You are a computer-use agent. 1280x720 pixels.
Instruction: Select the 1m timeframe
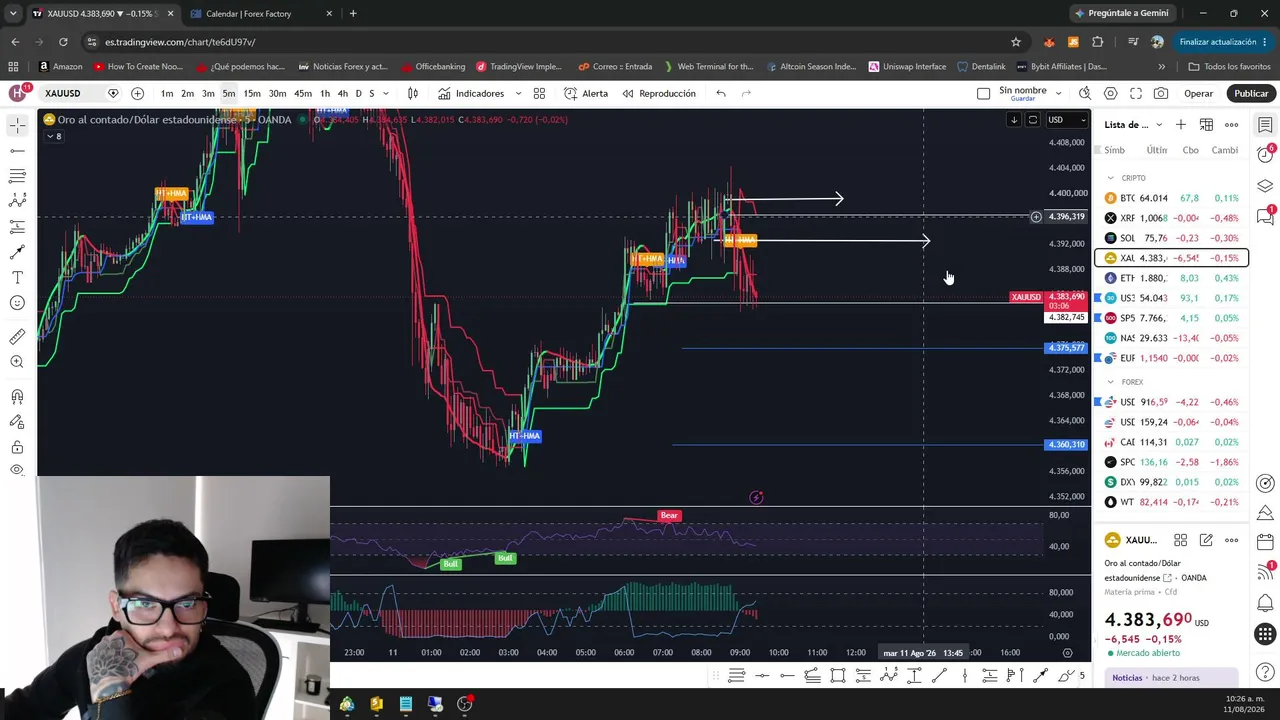coord(167,93)
